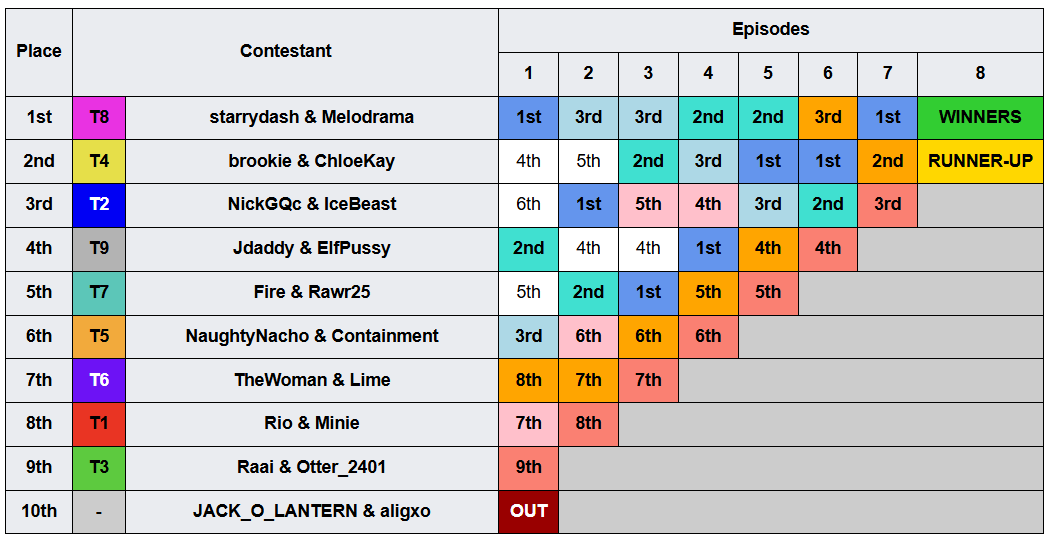Click the purple T6 team cell
This screenshot has width=1047, height=542.
point(99,380)
